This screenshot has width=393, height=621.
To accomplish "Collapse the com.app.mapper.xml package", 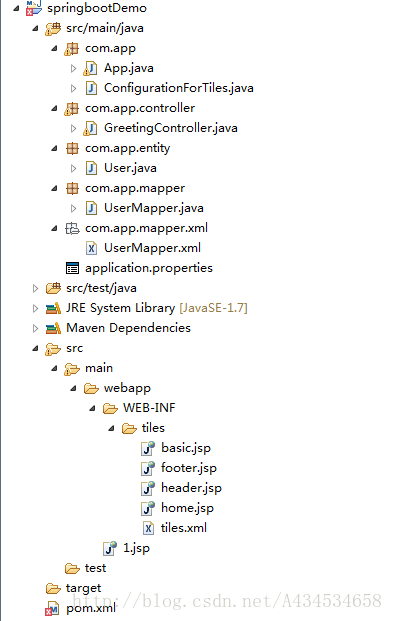I will [x=54, y=229].
